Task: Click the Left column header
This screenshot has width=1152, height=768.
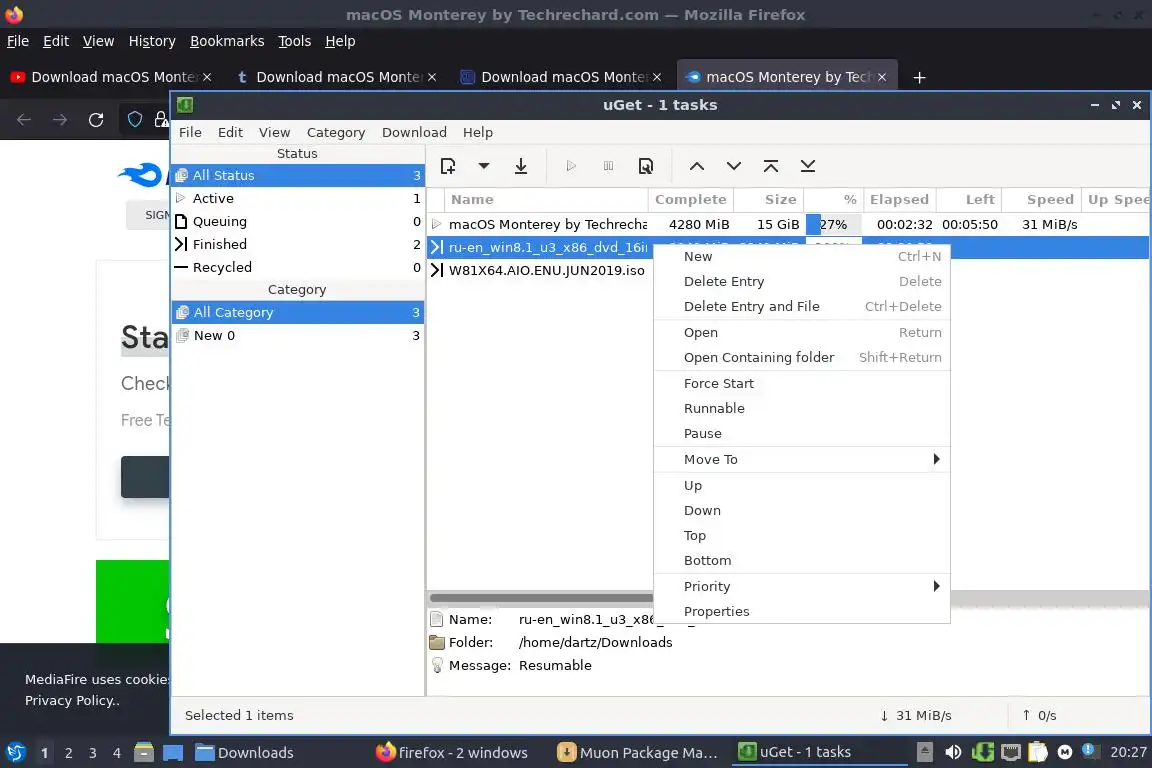Action: tap(969, 199)
